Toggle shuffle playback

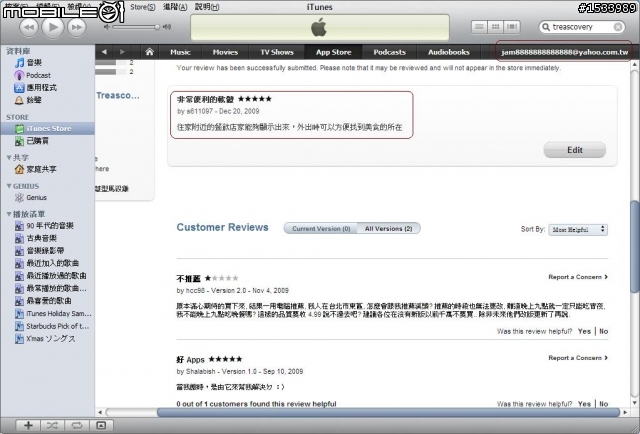tap(52, 425)
